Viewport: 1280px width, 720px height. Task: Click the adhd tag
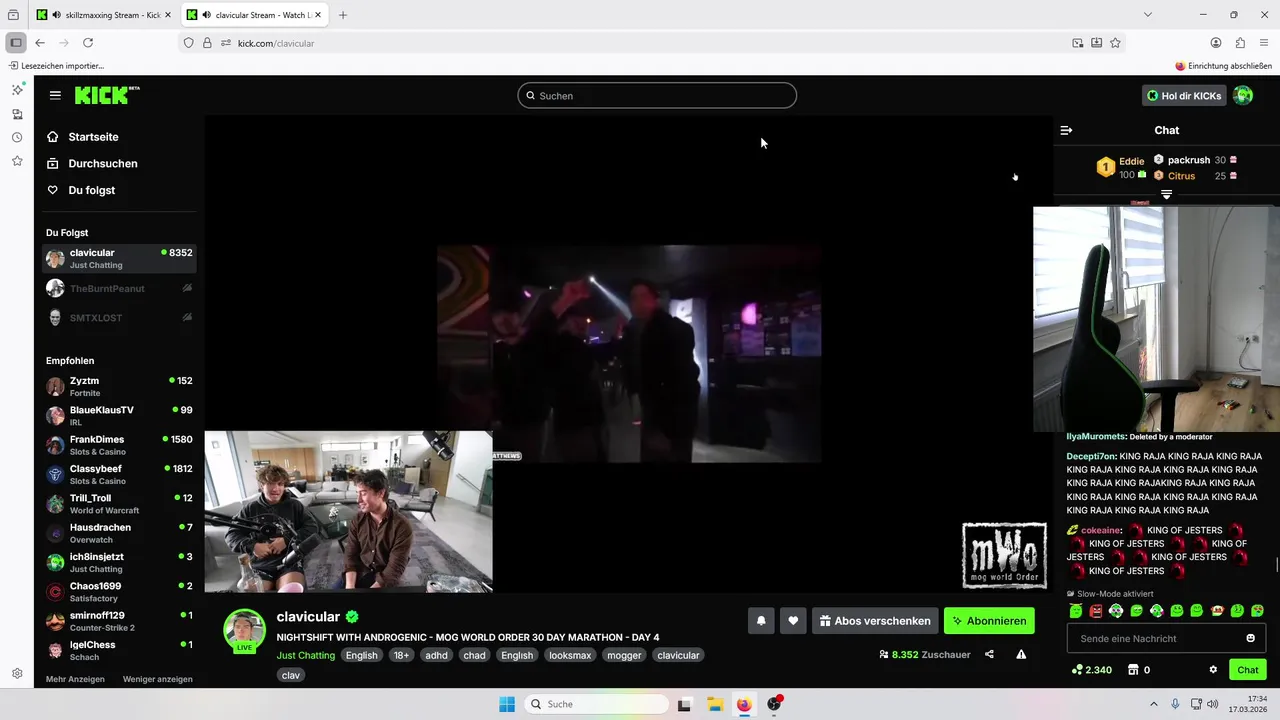pos(436,655)
